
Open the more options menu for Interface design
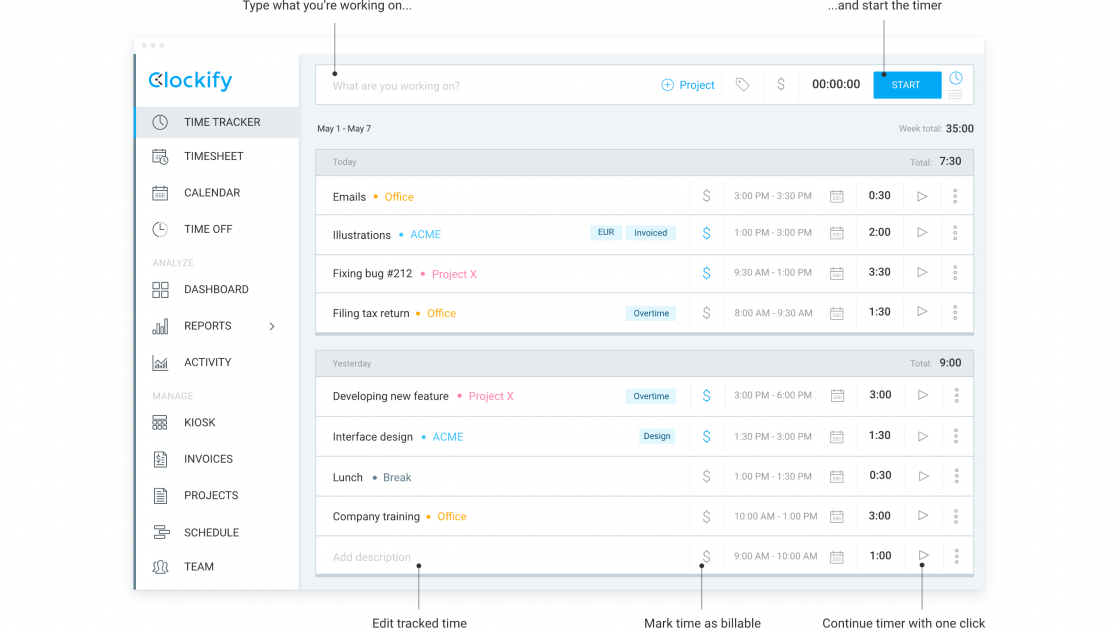click(956, 436)
